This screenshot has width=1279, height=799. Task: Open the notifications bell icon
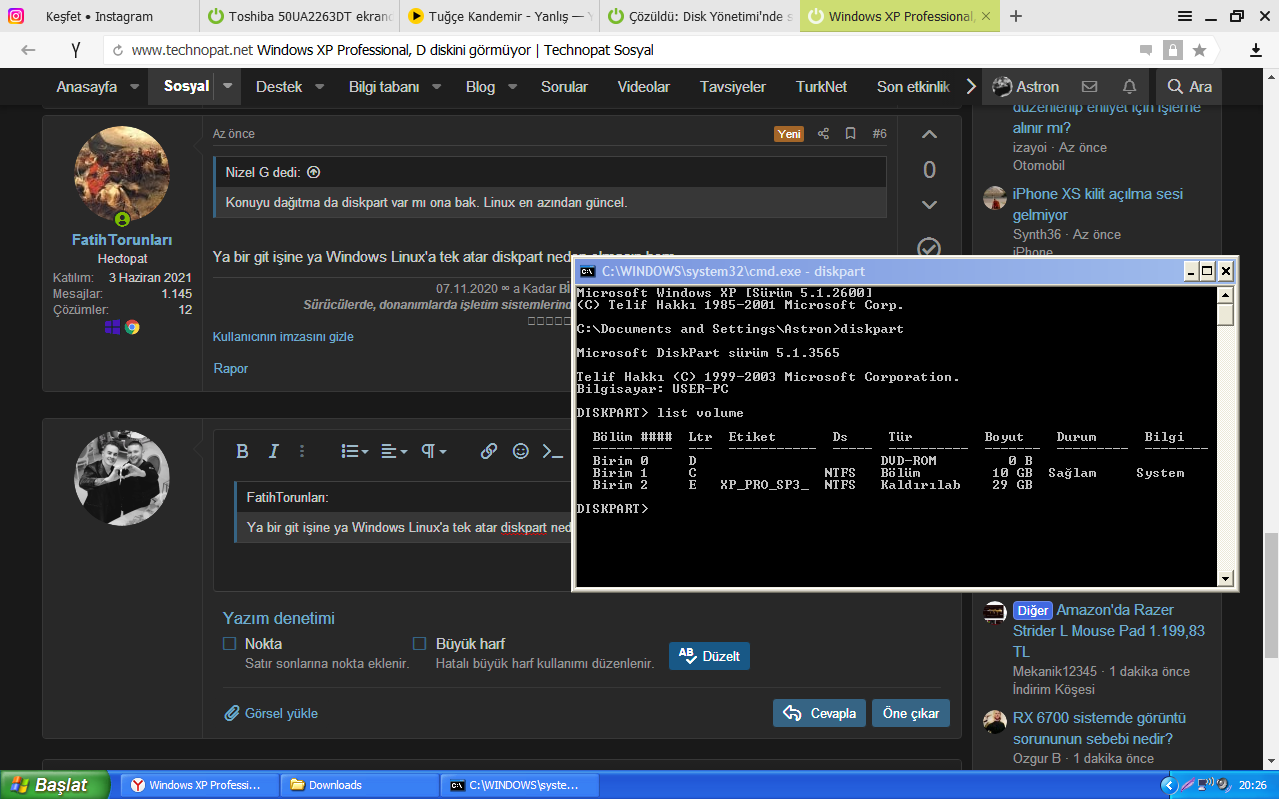coord(1129,87)
